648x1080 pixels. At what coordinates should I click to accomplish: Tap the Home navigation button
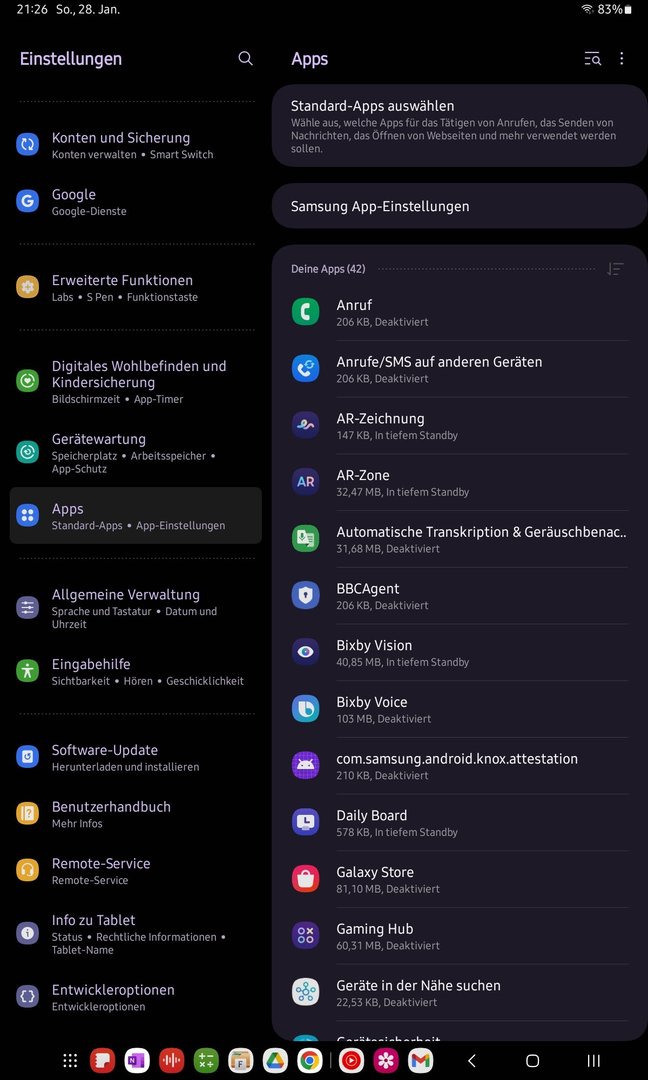(x=532, y=1061)
